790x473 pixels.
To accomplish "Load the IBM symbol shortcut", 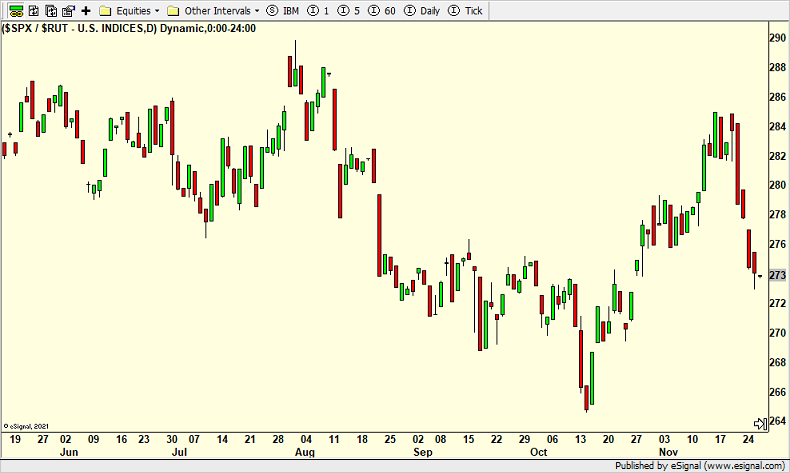I will pos(283,10).
